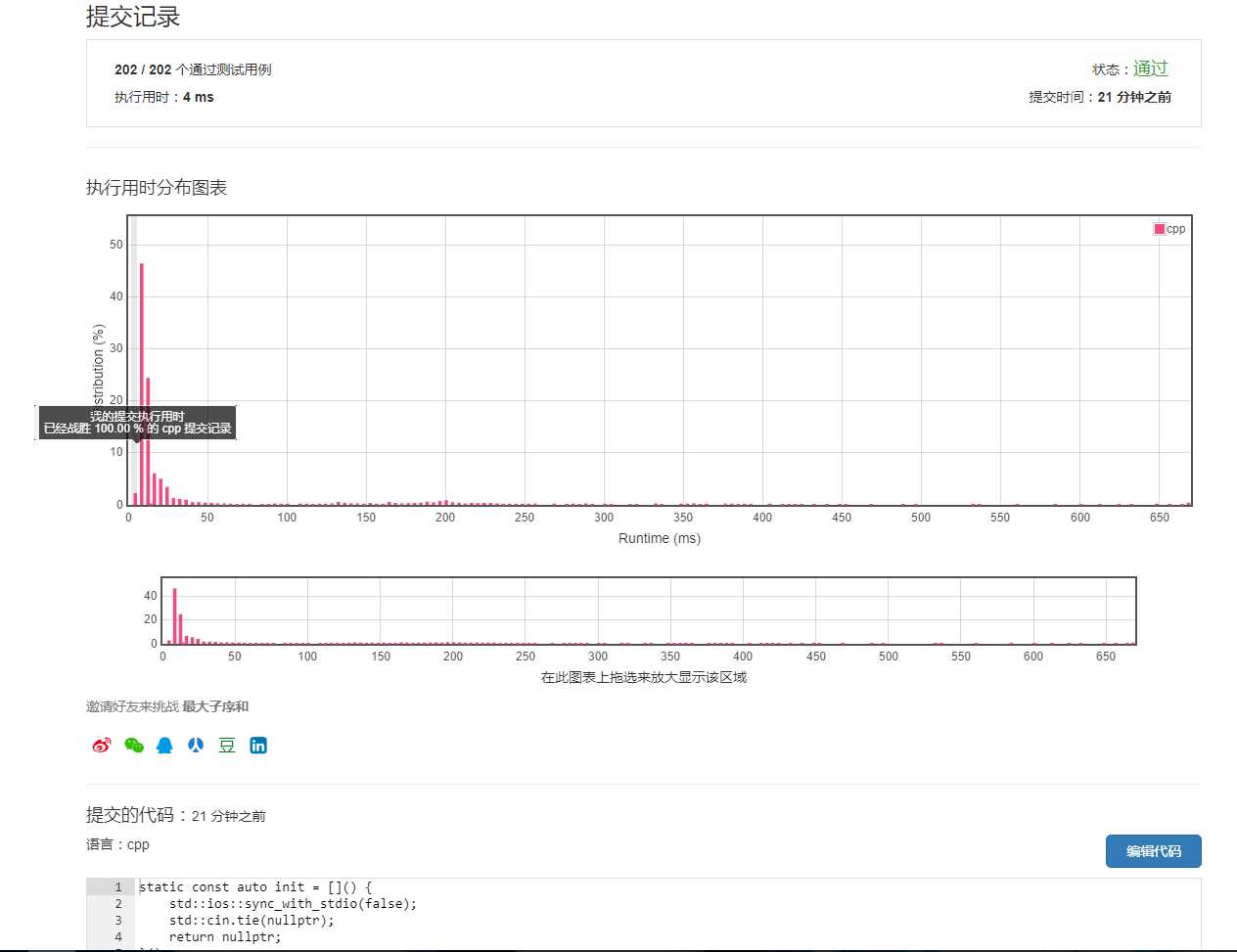Toggle the cpp legend label

click(x=1176, y=229)
